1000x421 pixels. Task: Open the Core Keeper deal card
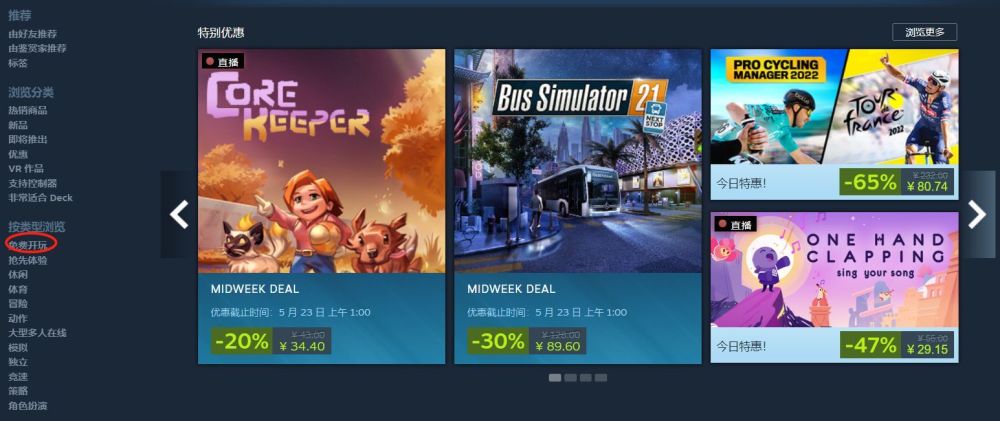321,206
